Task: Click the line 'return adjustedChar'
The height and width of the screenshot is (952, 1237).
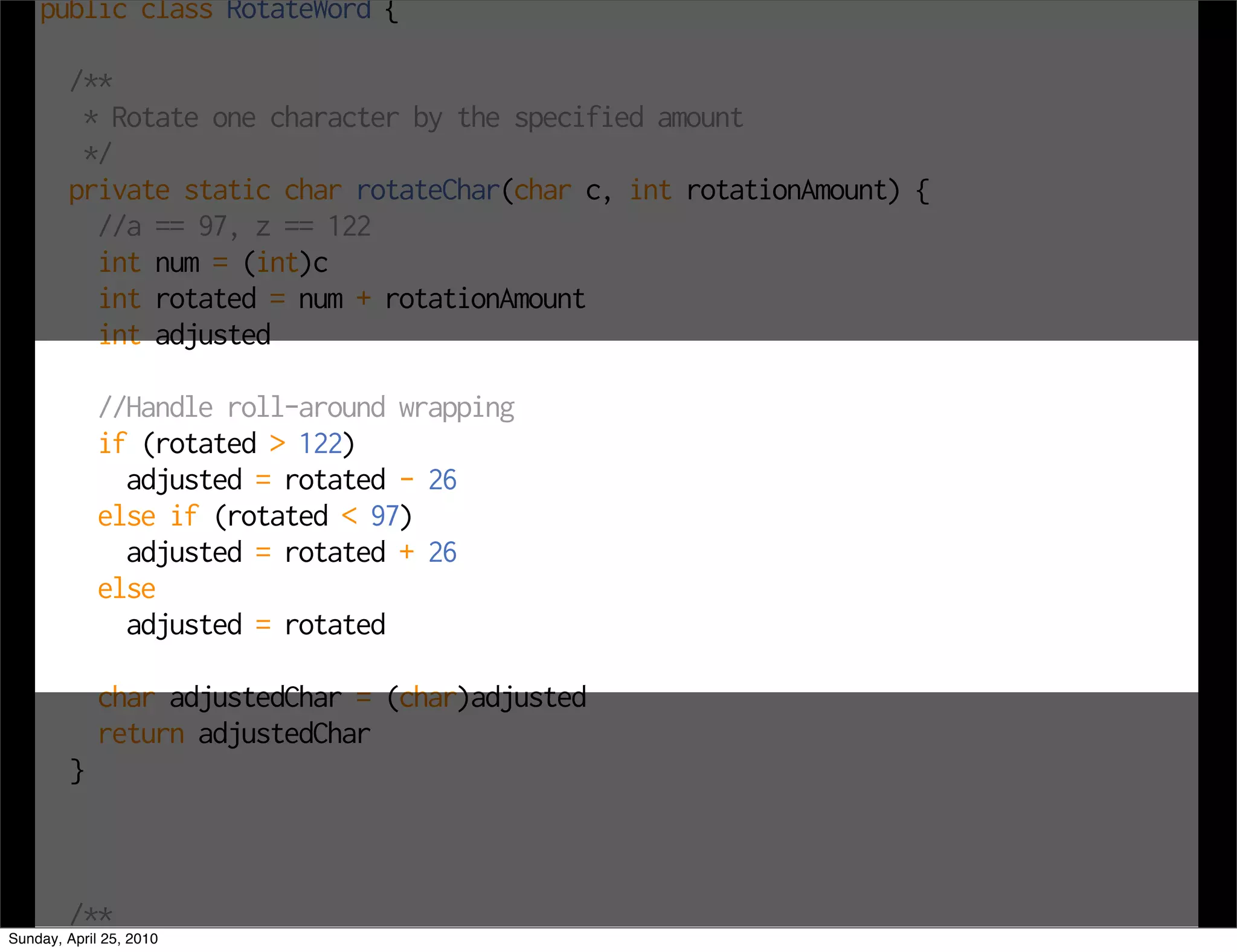Action: (x=234, y=734)
